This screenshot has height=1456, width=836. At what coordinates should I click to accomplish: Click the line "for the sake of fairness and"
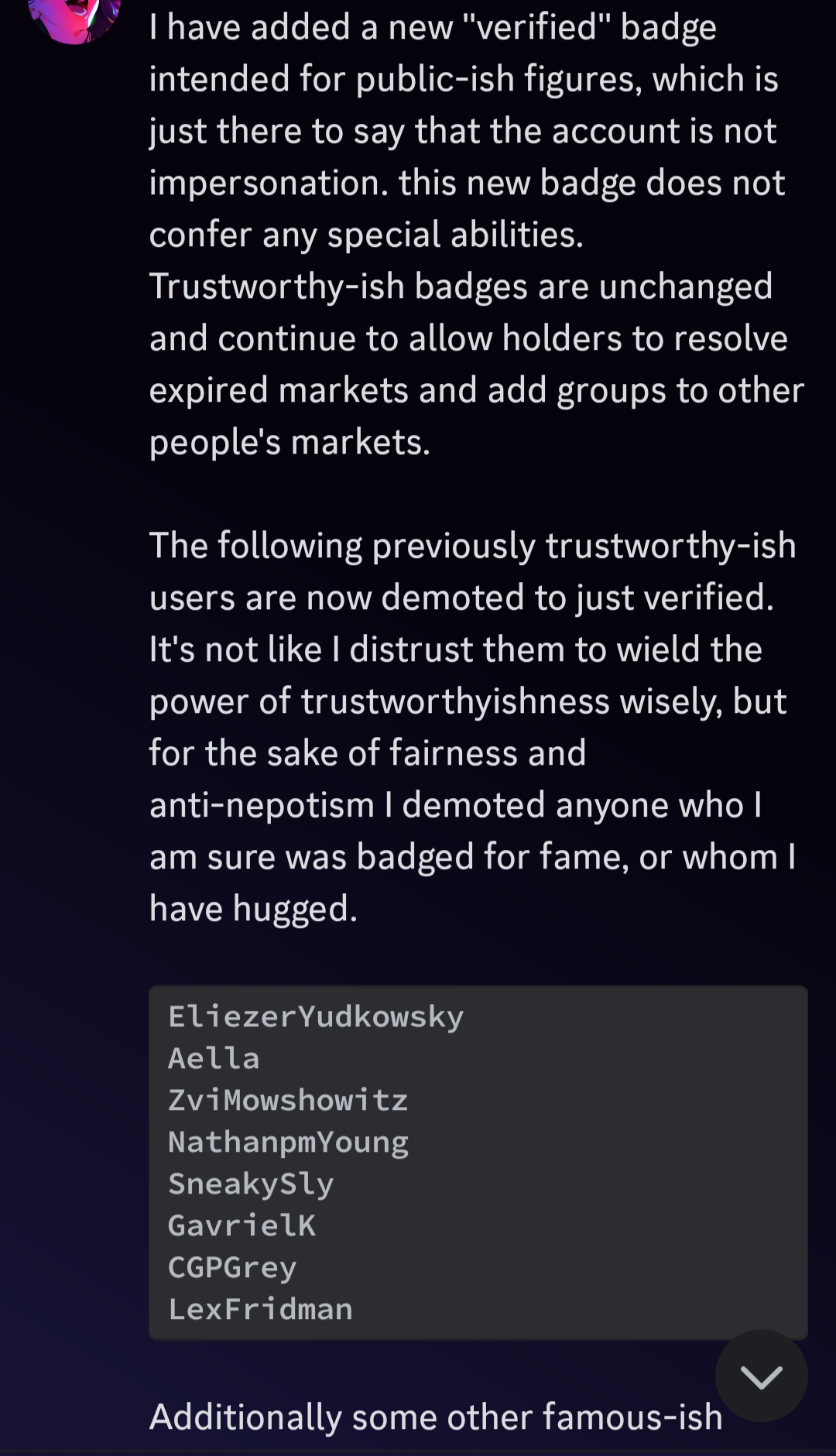[x=368, y=753]
